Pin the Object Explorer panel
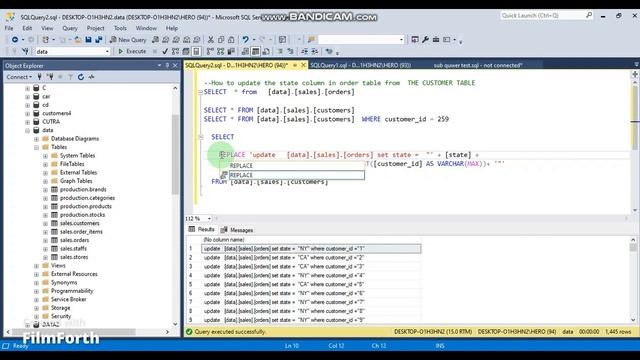The width and height of the screenshot is (640, 360). [167, 65]
